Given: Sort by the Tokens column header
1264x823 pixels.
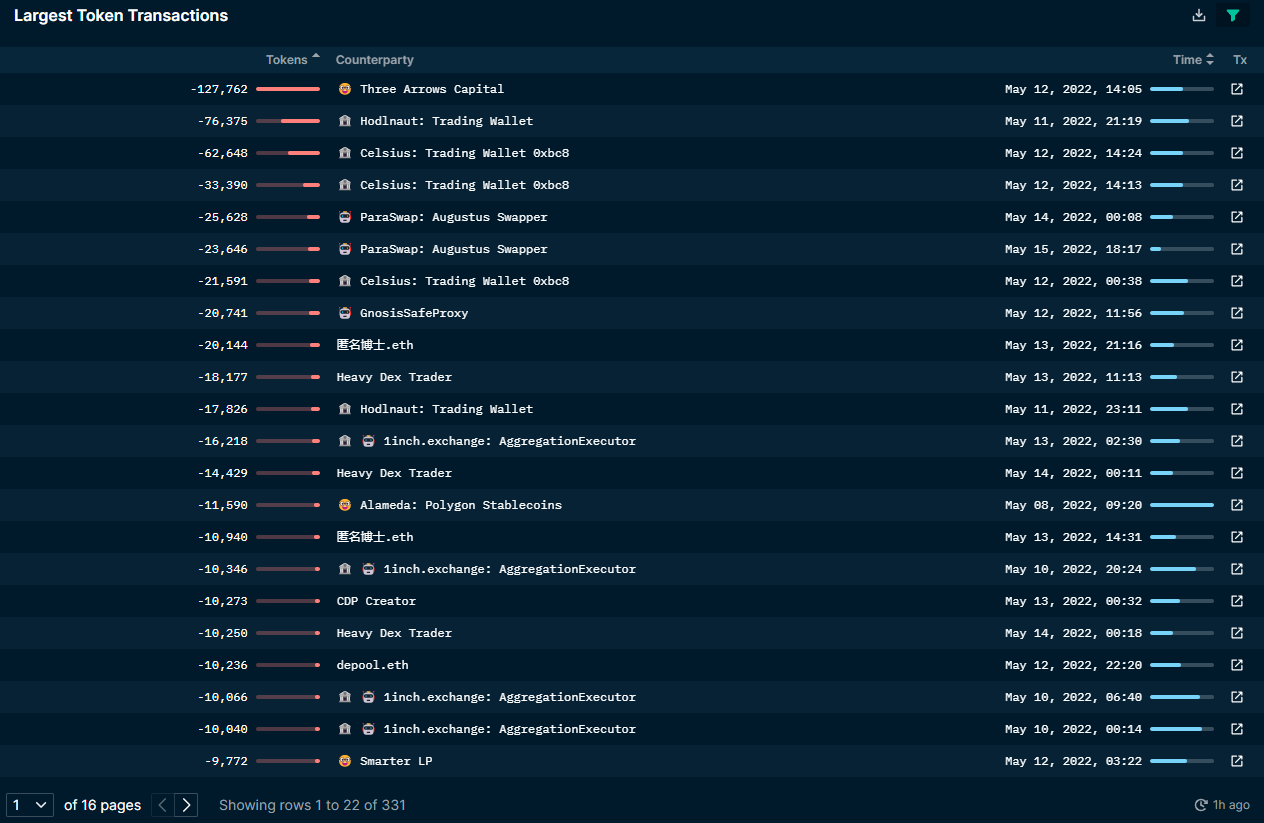Looking at the screenshot, I should (293, 60).
